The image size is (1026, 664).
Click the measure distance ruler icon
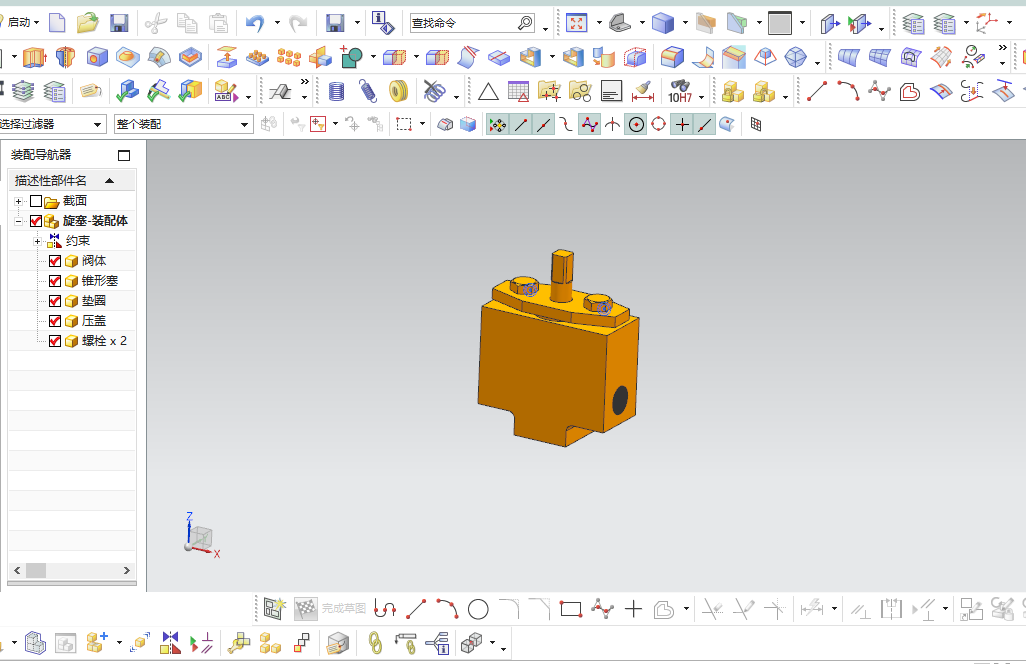[643, 91]
